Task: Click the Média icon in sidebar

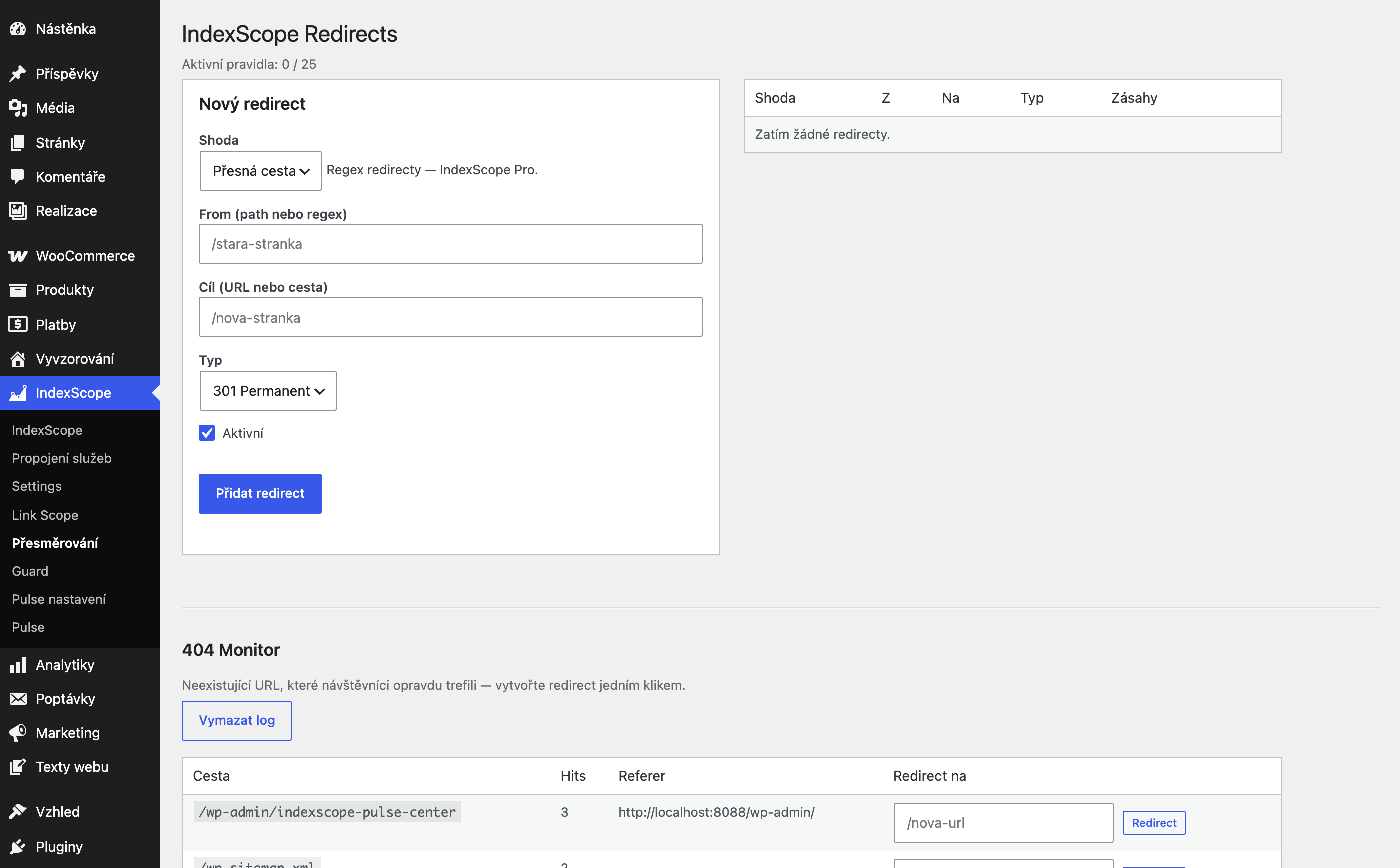Action: coord(18,108)
